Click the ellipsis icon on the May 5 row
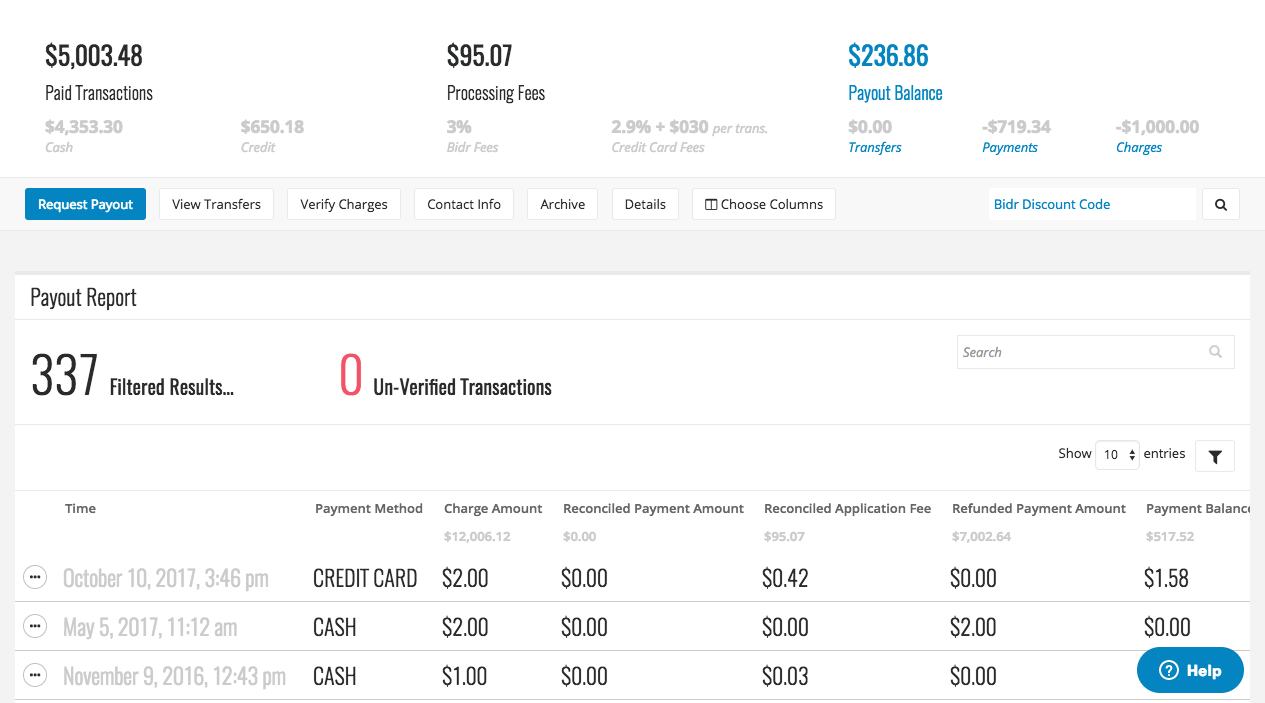This screenshot has height=703, width=1265. coord(35,626)
